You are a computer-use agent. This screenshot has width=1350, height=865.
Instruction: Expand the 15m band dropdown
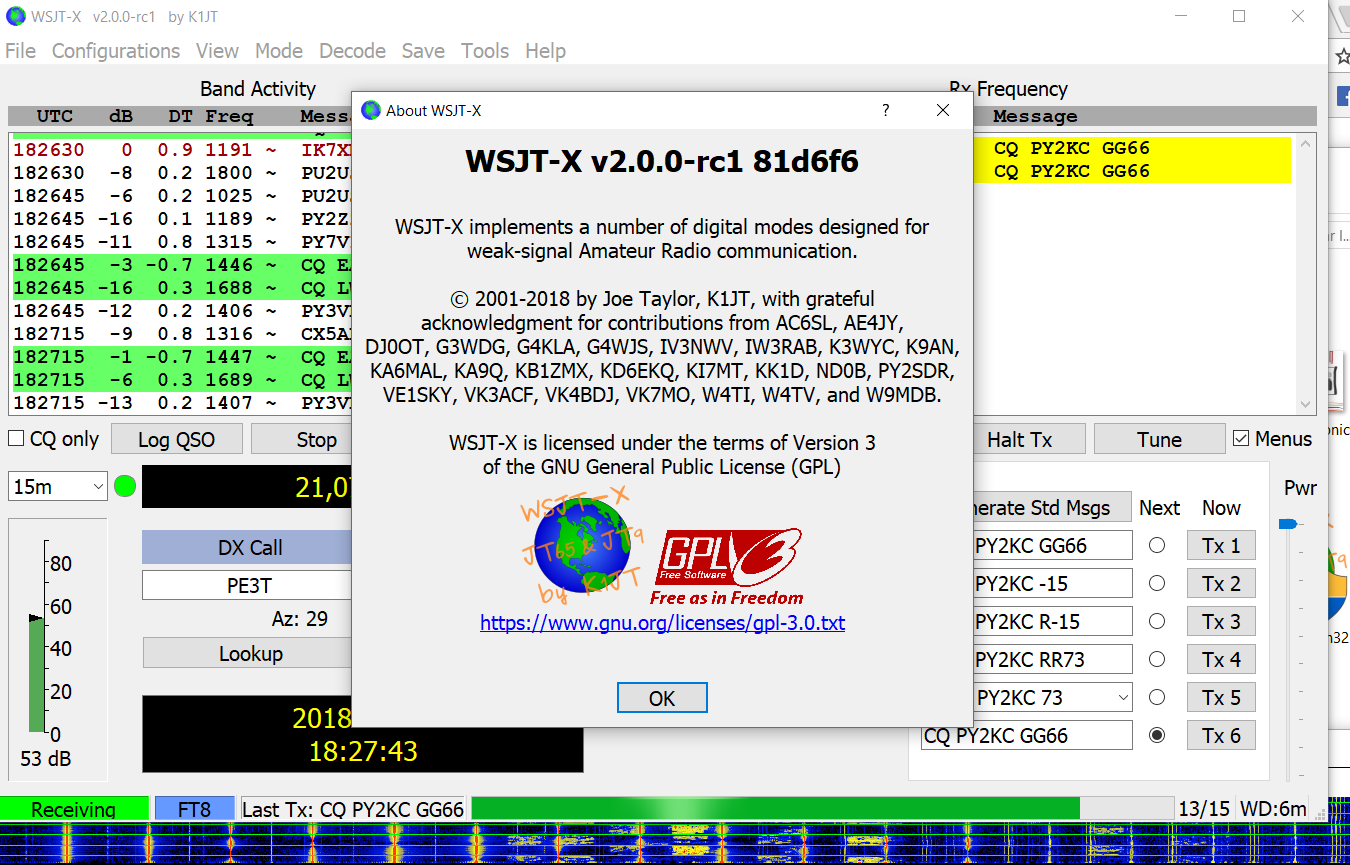97,487
